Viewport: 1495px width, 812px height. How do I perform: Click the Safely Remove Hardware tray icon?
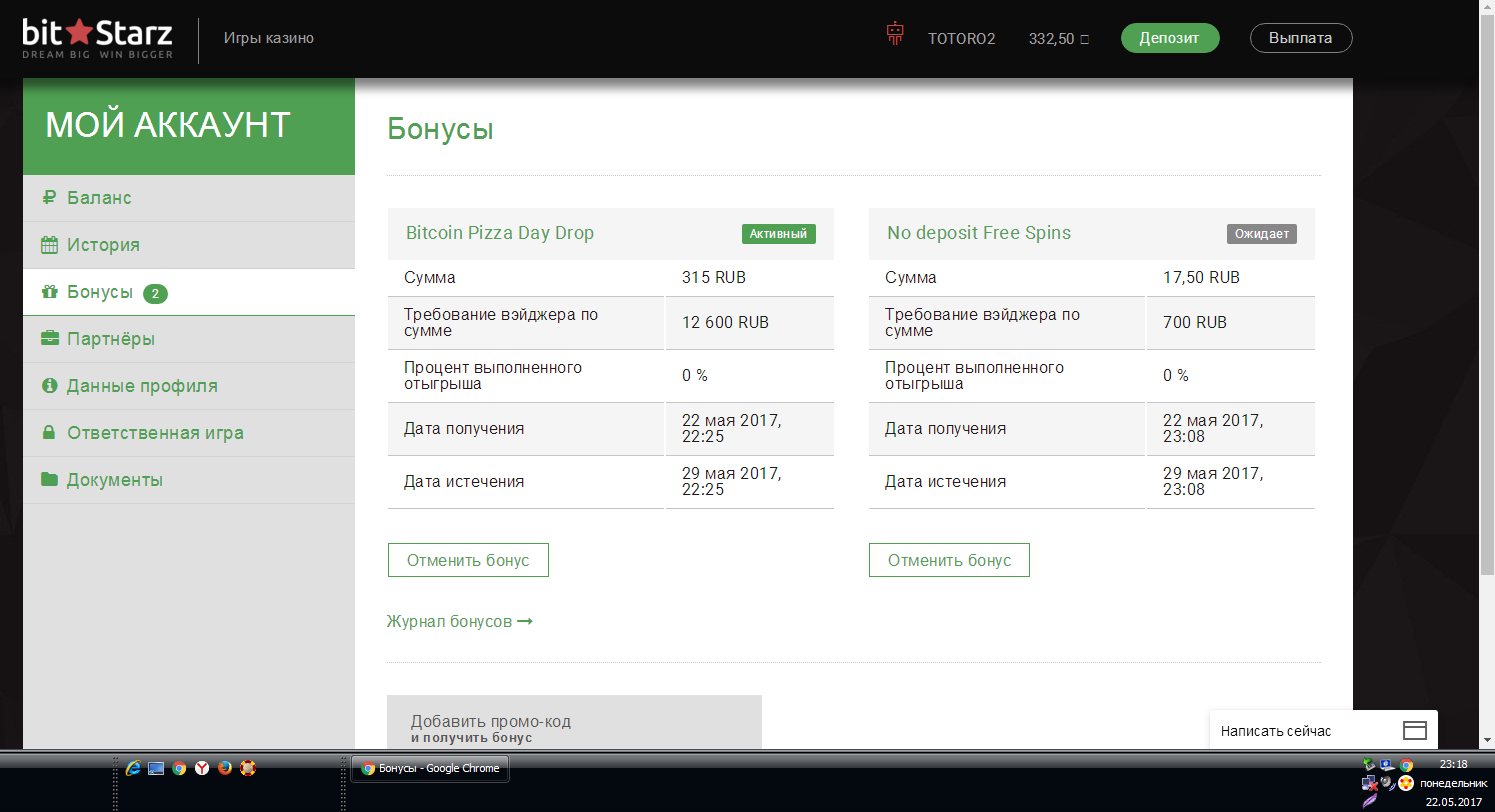point(1369,765)
